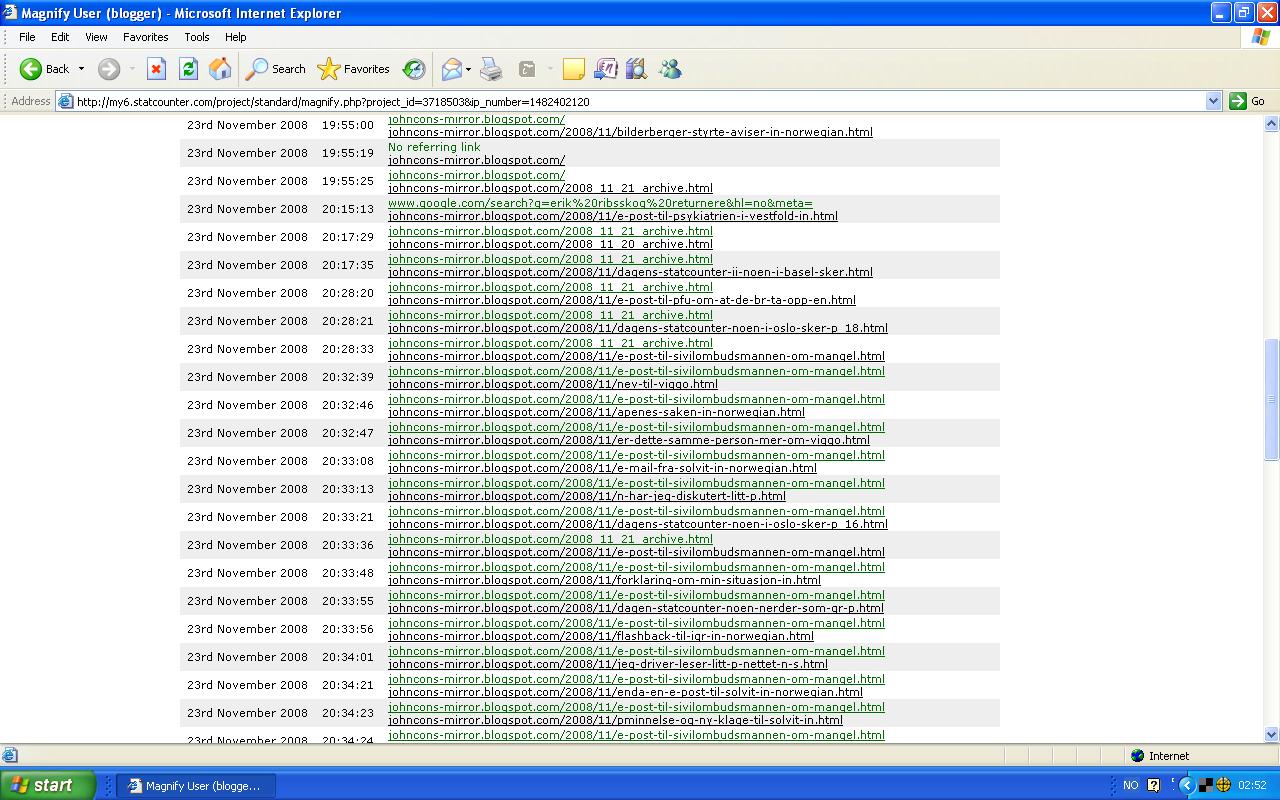Click the 20:15:13 timestamp

pos(348,209)
